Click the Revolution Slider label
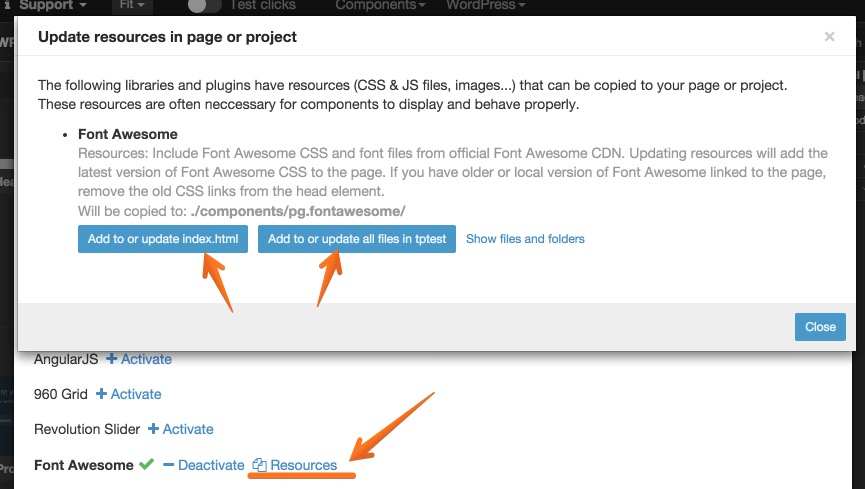This screenshot has width=865, height=489. tap(87, 429)
